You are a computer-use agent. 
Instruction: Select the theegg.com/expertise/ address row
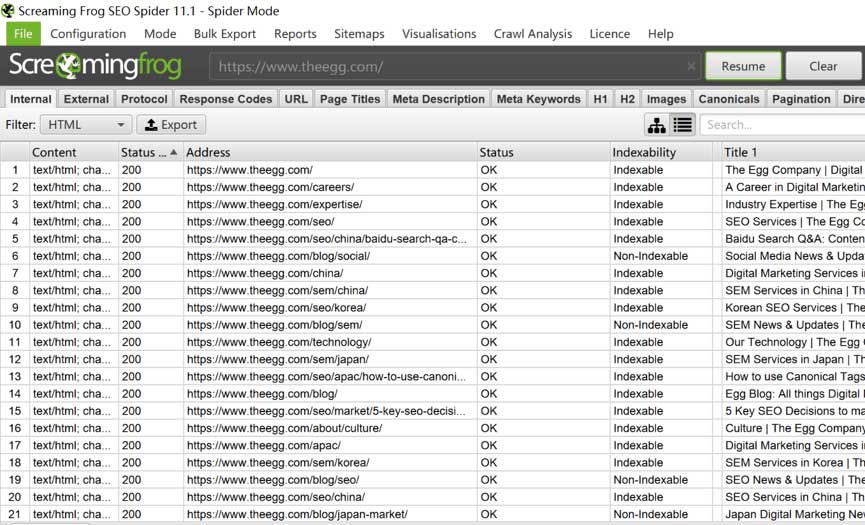coord(275,204)
